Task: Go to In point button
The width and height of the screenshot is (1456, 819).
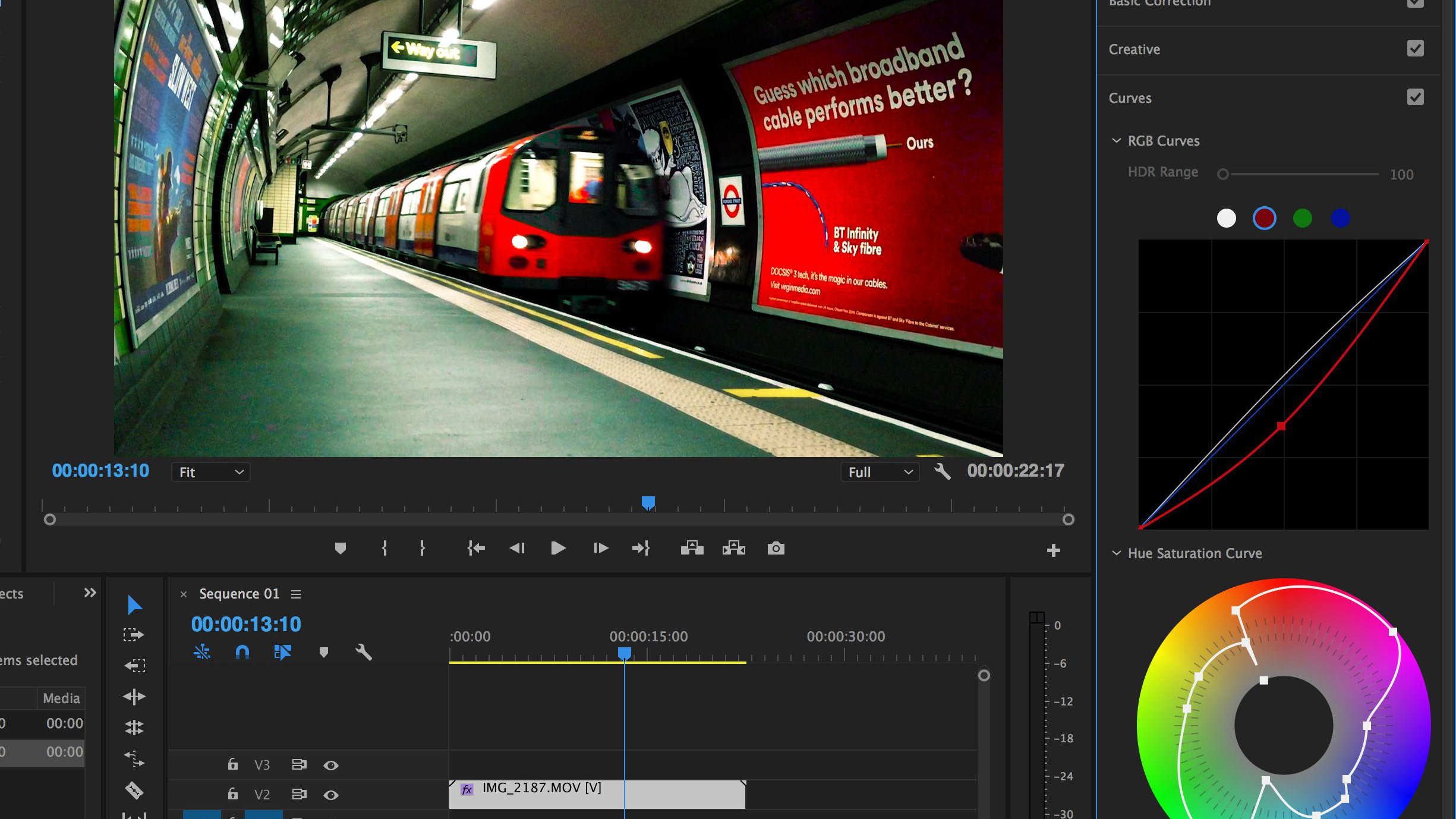Action: point(475,548)
